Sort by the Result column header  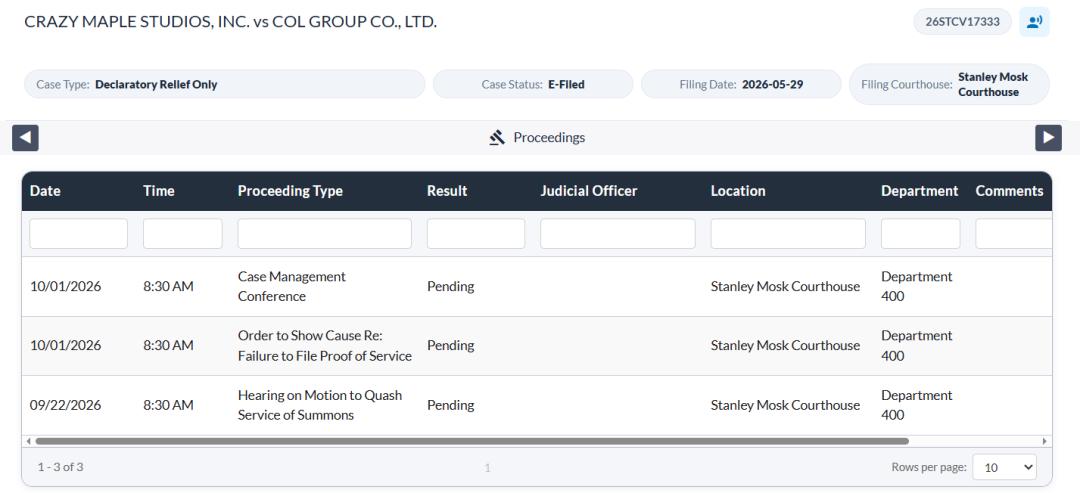point(447,191)
